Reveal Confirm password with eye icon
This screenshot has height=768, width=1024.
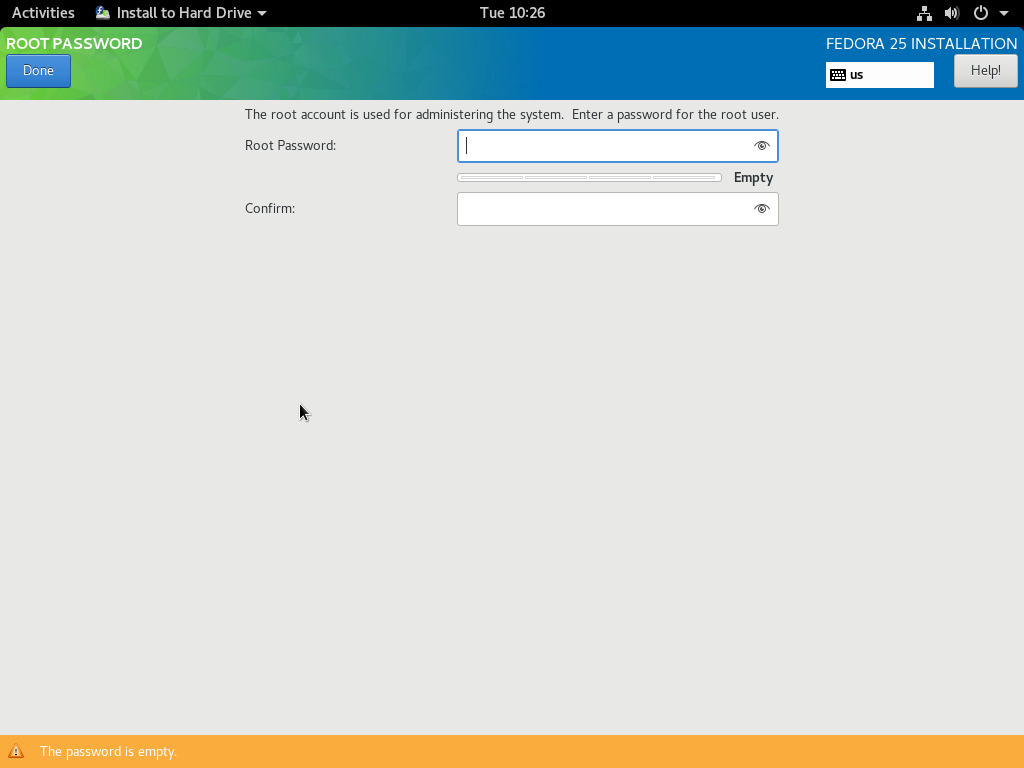tap(761, 209)
